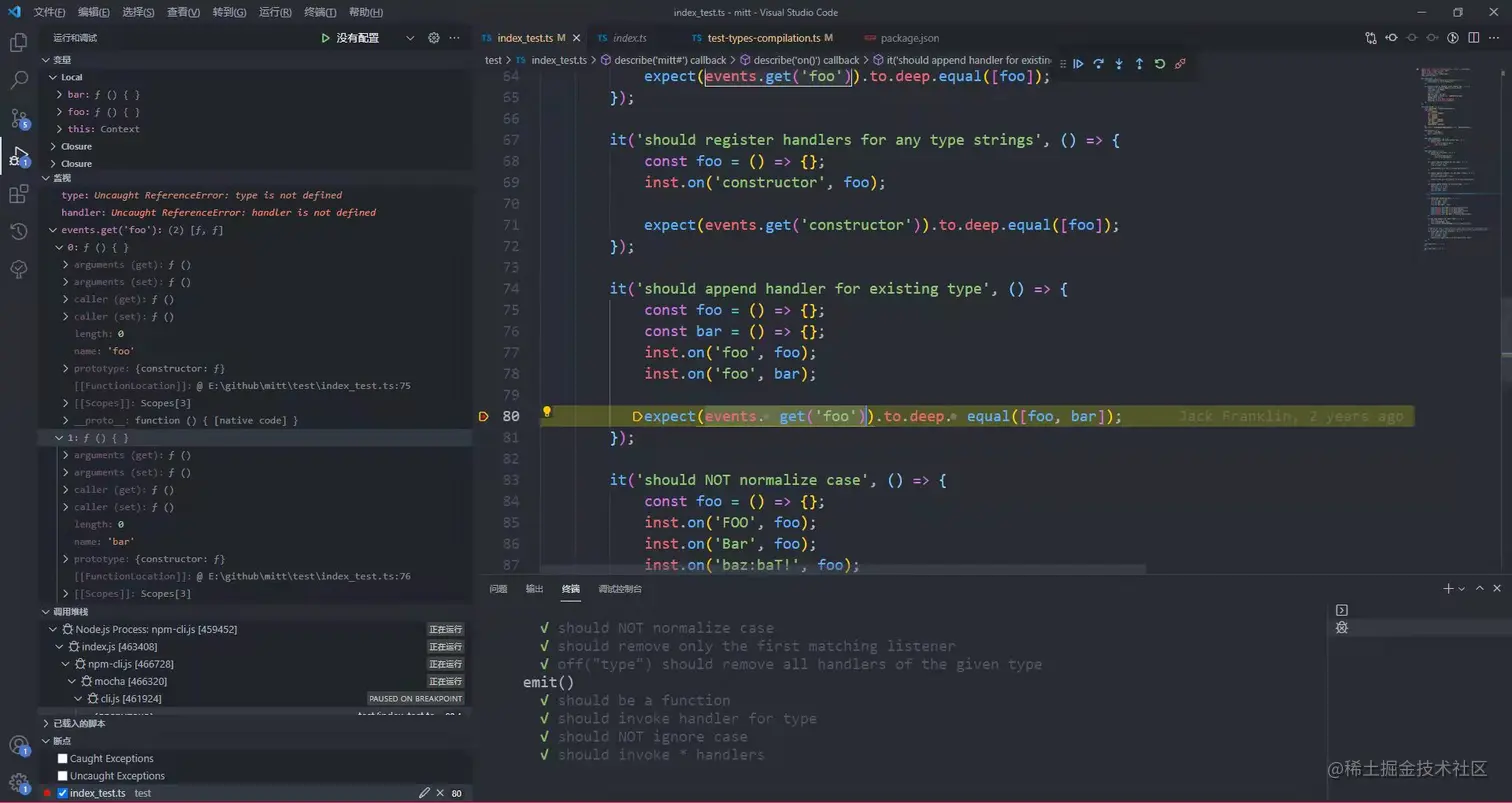This screenshot has height=803, width=1512.
Task: Open the Search view in activity bar
Action: tap(18, 80)
